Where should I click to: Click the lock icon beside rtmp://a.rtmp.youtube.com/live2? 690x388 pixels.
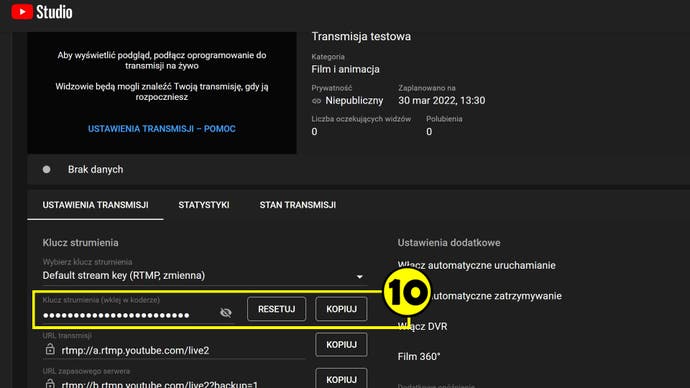[x=50, y=350]
